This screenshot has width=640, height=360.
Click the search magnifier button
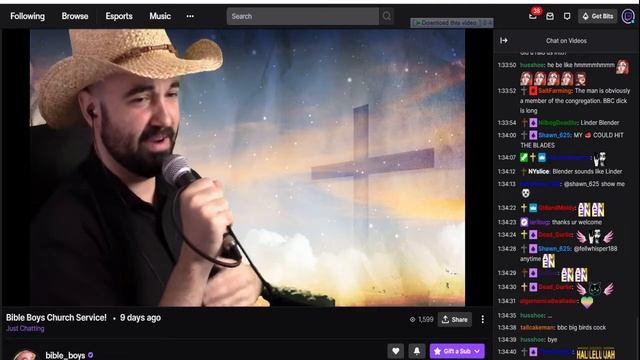(x=387, y=16)
